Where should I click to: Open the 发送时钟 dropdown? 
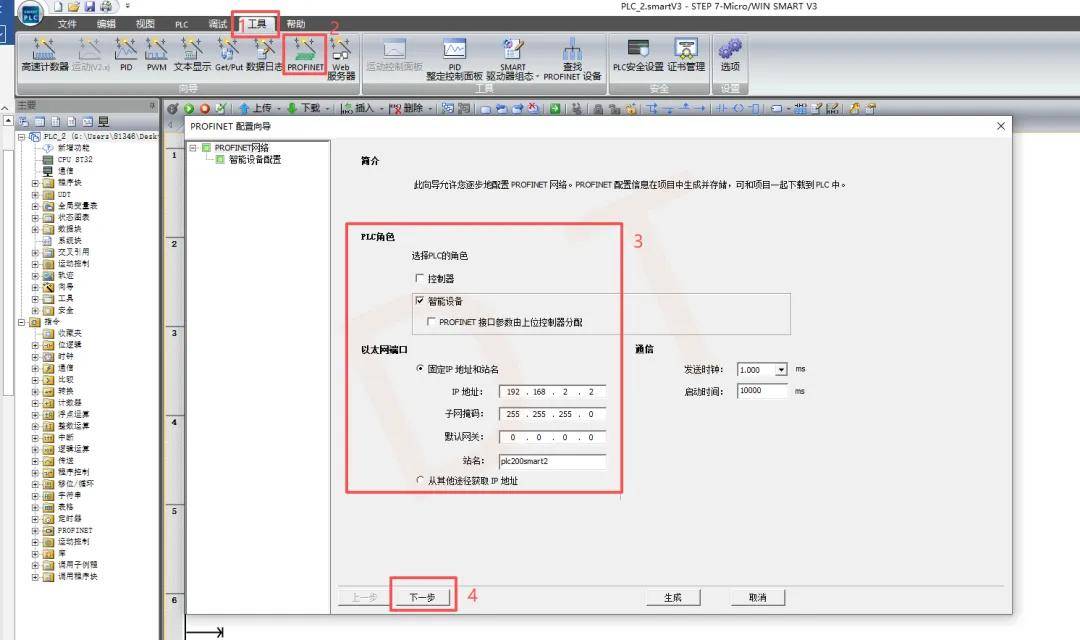tap(781, 370)
